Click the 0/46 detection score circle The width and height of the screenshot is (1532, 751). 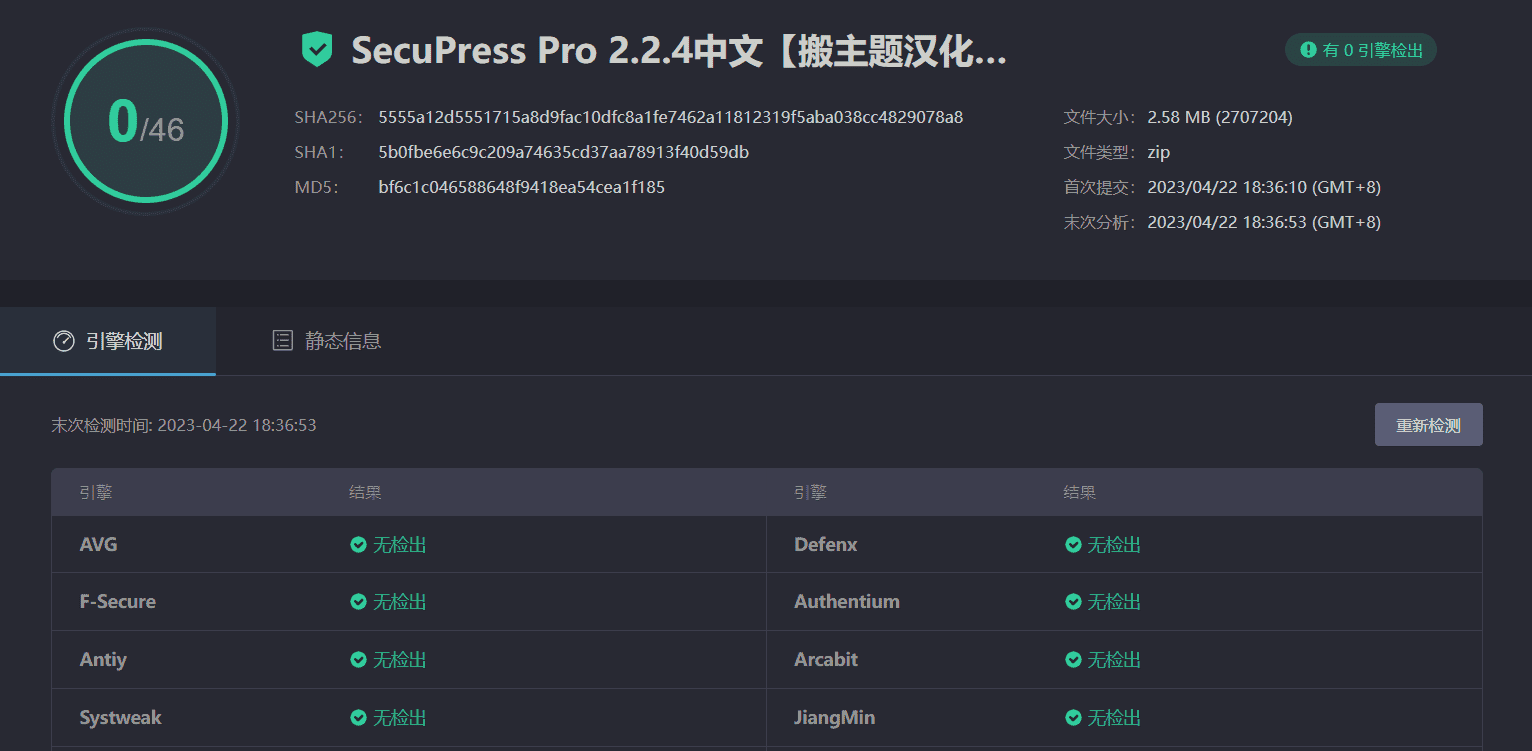(146, 122)
